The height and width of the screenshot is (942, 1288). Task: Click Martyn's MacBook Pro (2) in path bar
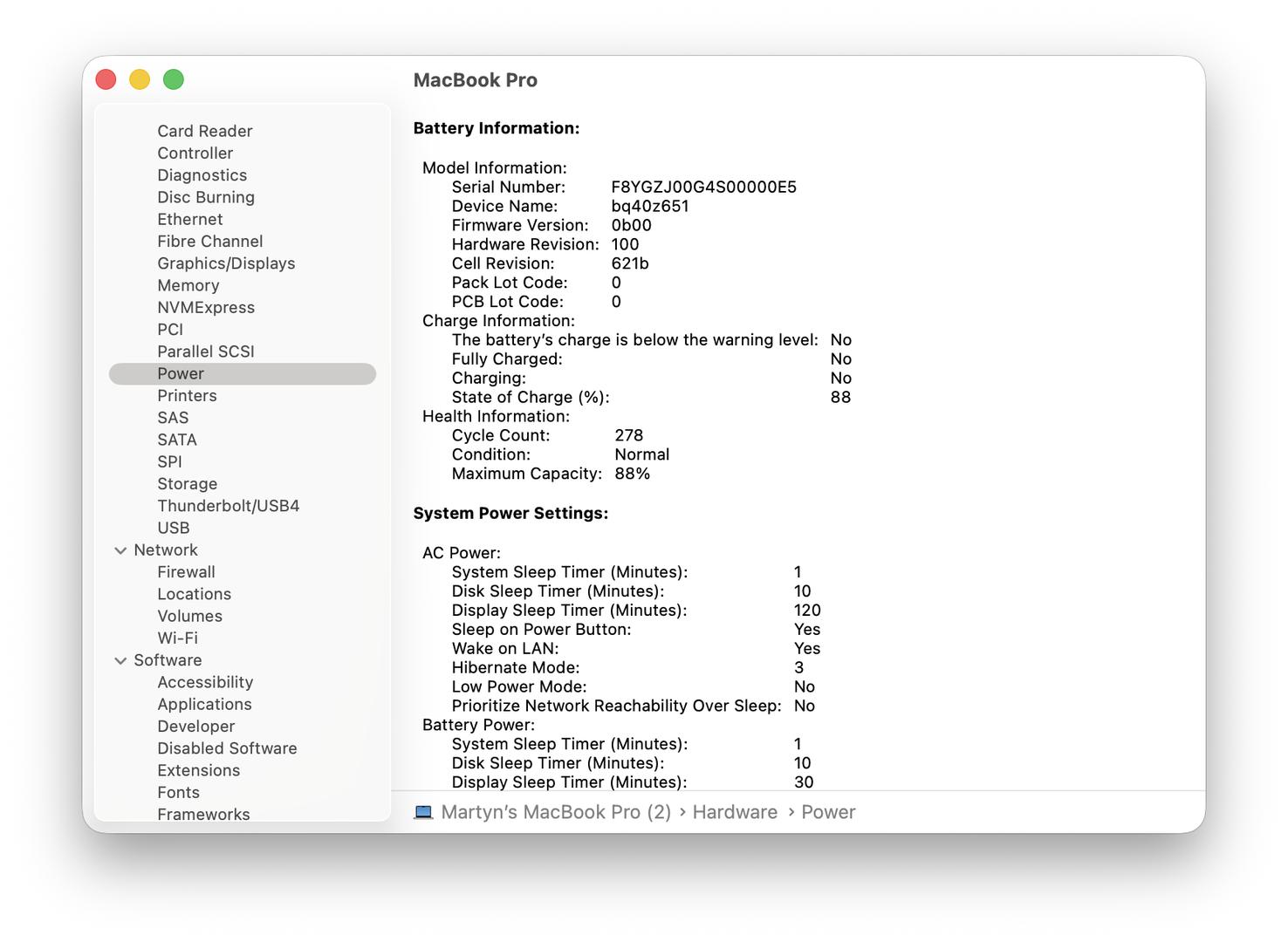point(556,812)
